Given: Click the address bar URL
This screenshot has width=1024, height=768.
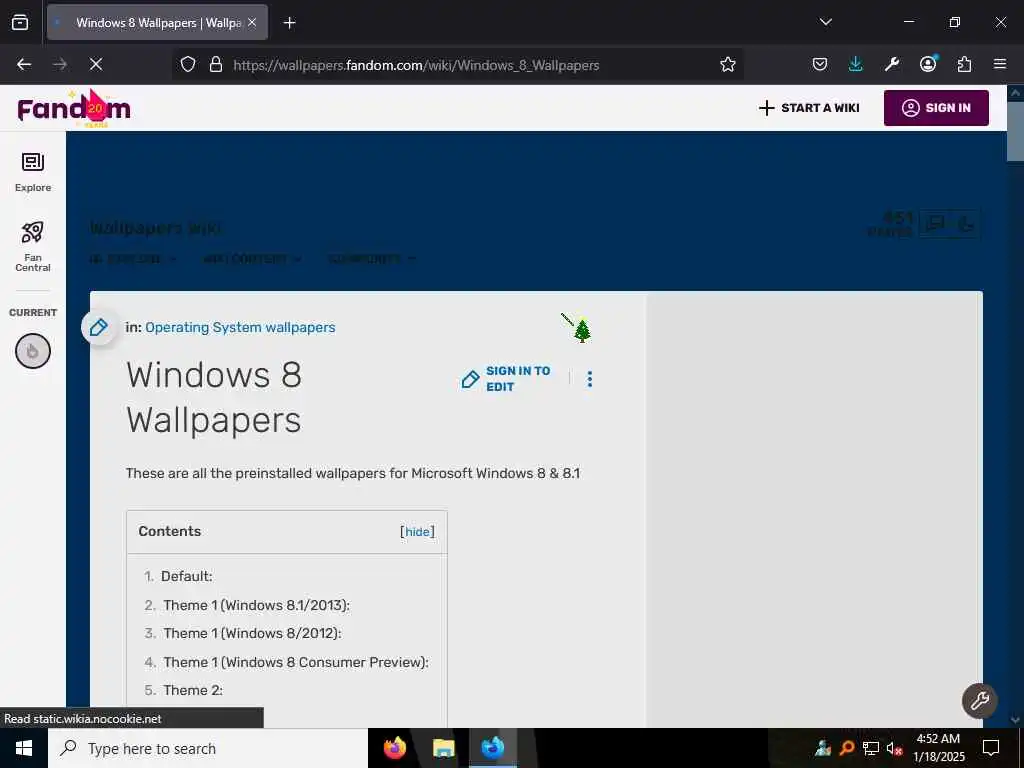Looking at the screenshot, I should pos(416,65).
